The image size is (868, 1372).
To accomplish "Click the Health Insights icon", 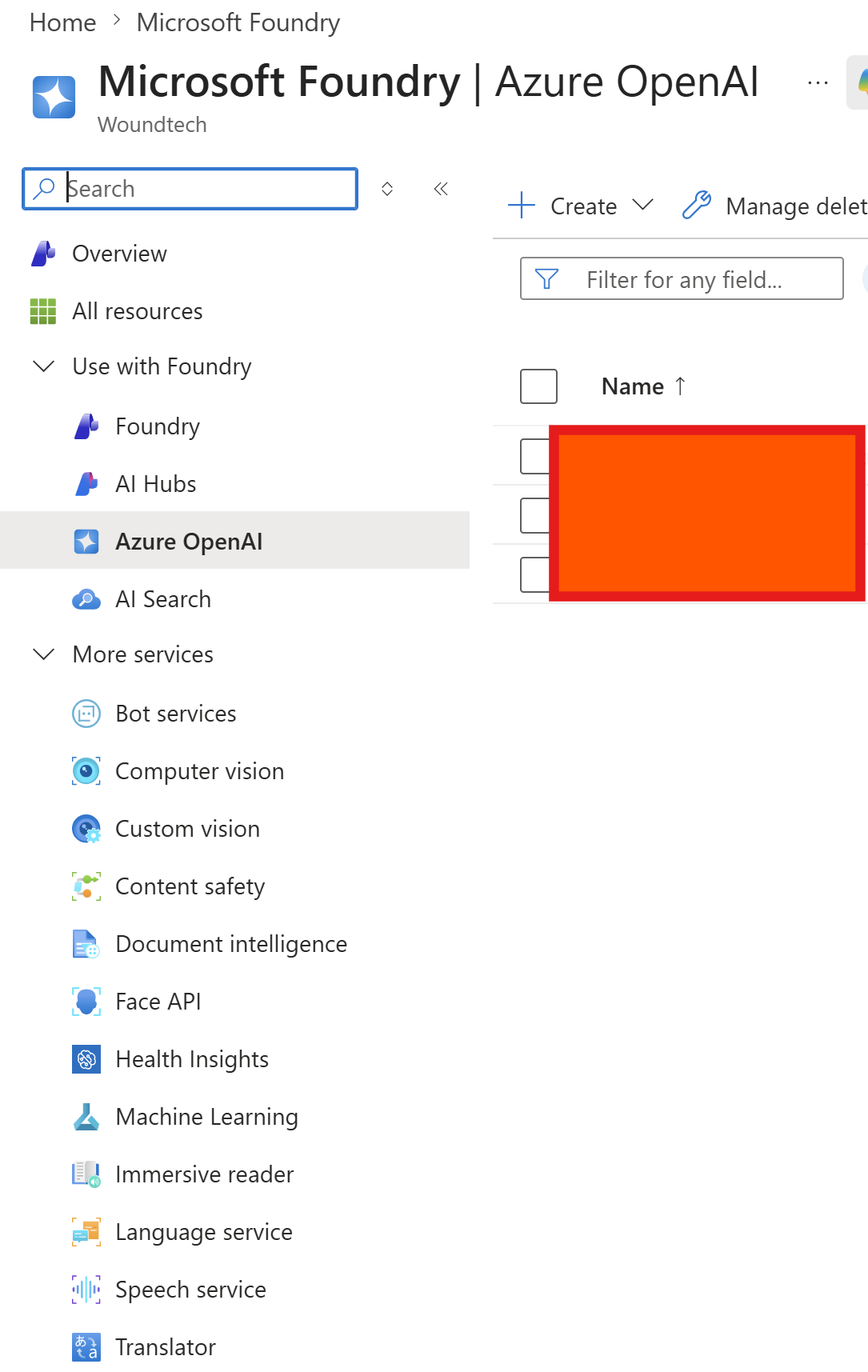I will 86,1059.
